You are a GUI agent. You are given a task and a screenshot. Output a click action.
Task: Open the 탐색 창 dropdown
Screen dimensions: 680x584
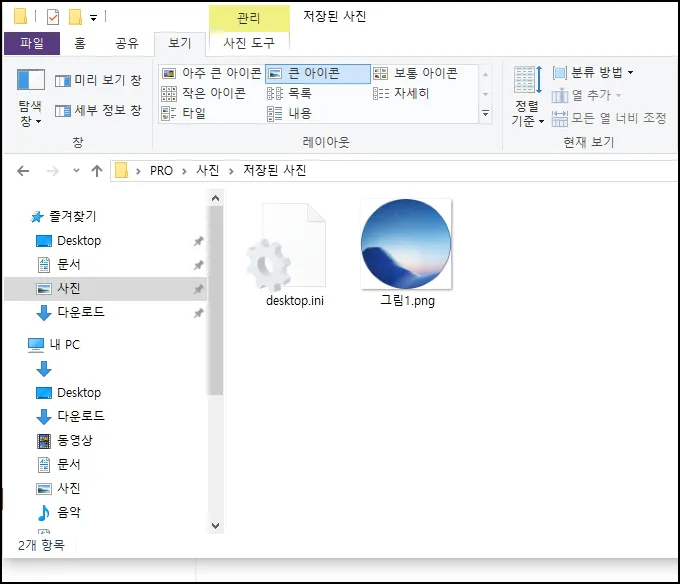pyautogui.click(x=30, y=98)
